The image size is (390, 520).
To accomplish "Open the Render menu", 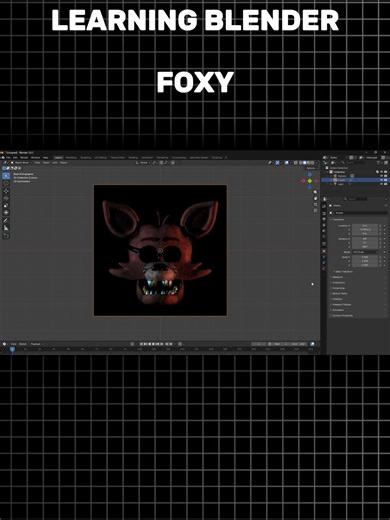I will 24,157.
